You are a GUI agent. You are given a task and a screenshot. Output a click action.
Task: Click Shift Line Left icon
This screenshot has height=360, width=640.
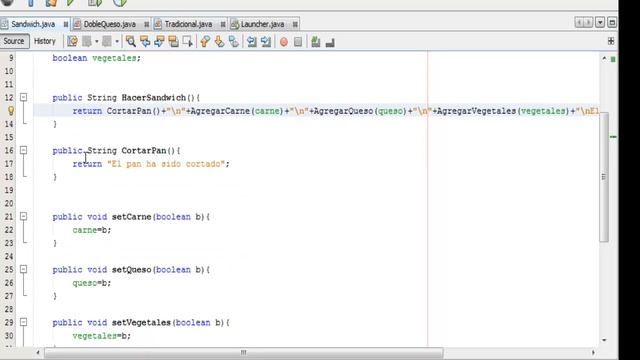click(x=251, y=41)
